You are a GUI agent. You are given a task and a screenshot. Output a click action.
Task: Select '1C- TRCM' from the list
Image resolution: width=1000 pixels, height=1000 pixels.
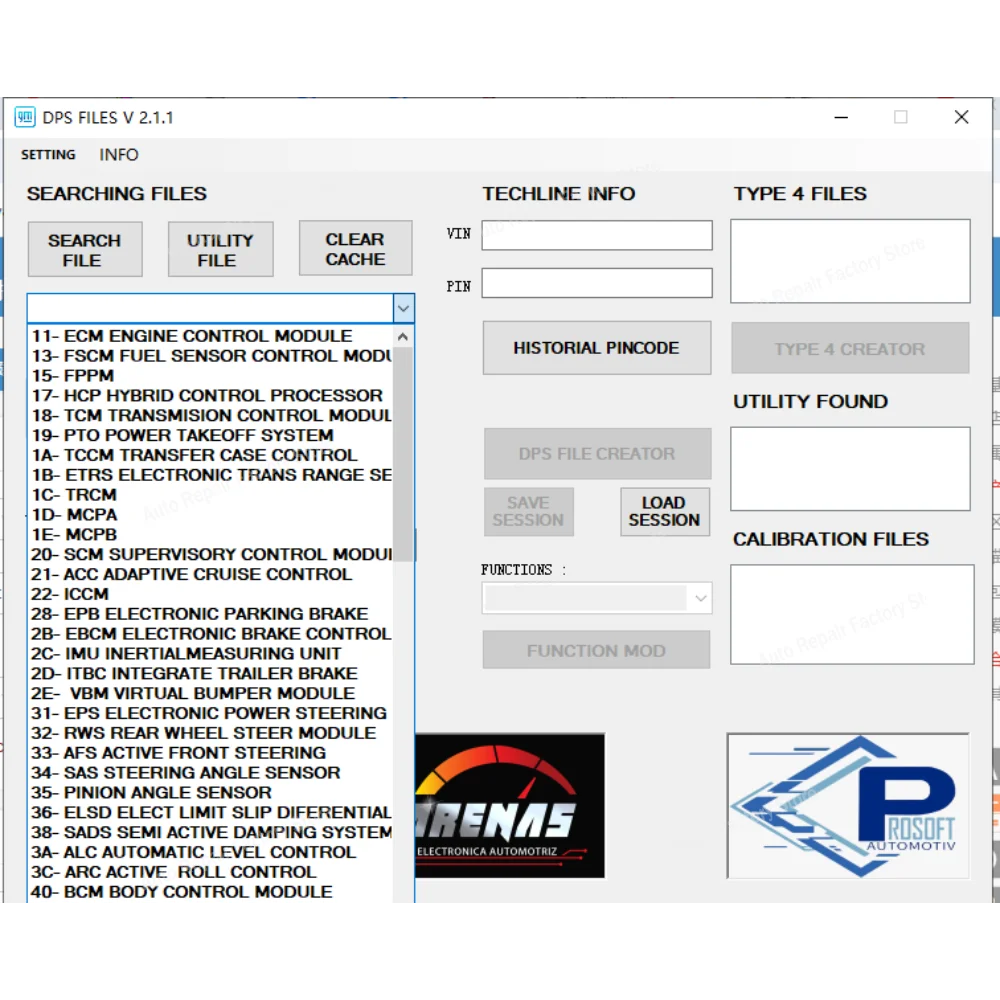pyautogui.click(x=210, y=495)
